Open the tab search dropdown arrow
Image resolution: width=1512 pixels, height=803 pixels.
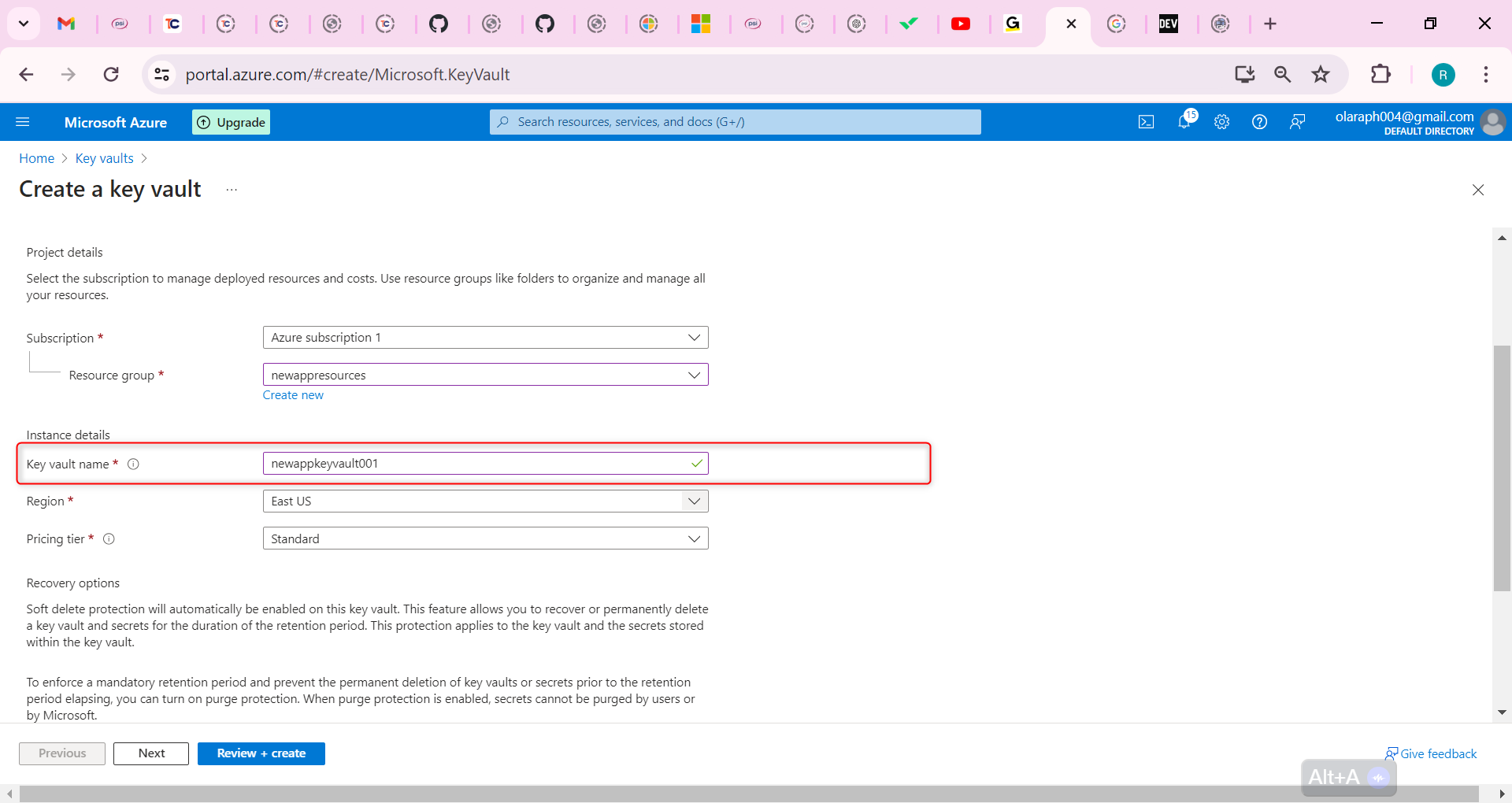point(24,24)
